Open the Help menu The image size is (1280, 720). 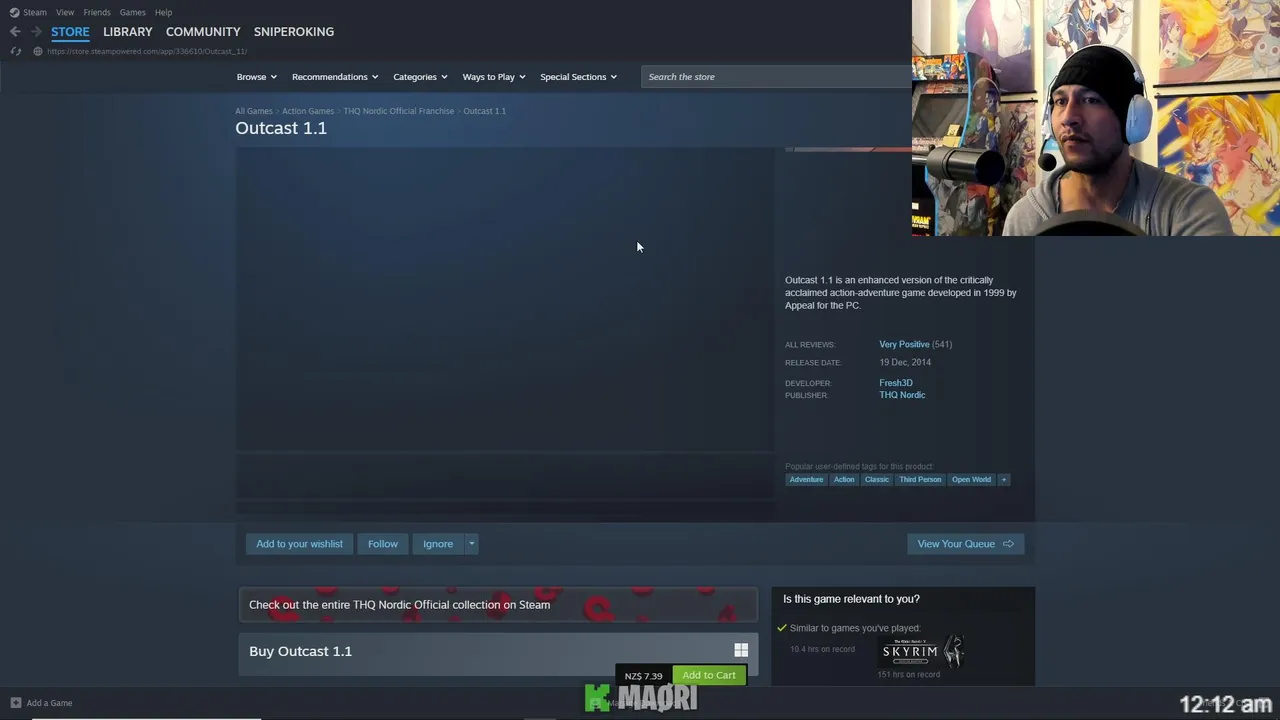164,12
